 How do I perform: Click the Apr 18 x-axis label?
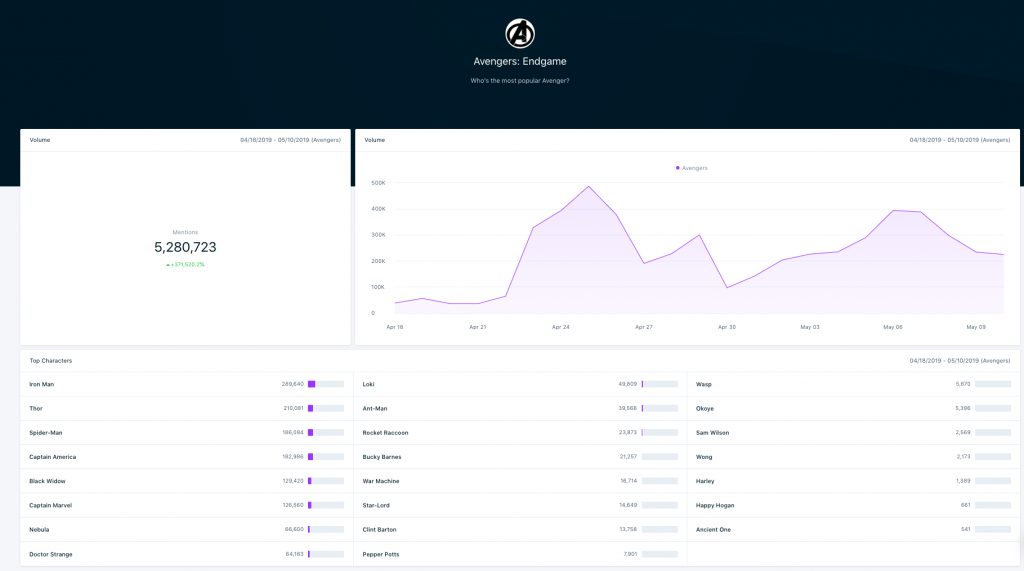(x=395, y=327)
